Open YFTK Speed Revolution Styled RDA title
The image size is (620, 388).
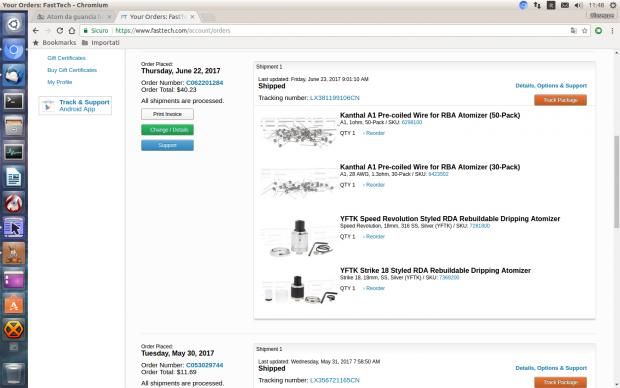click(450, 219)
